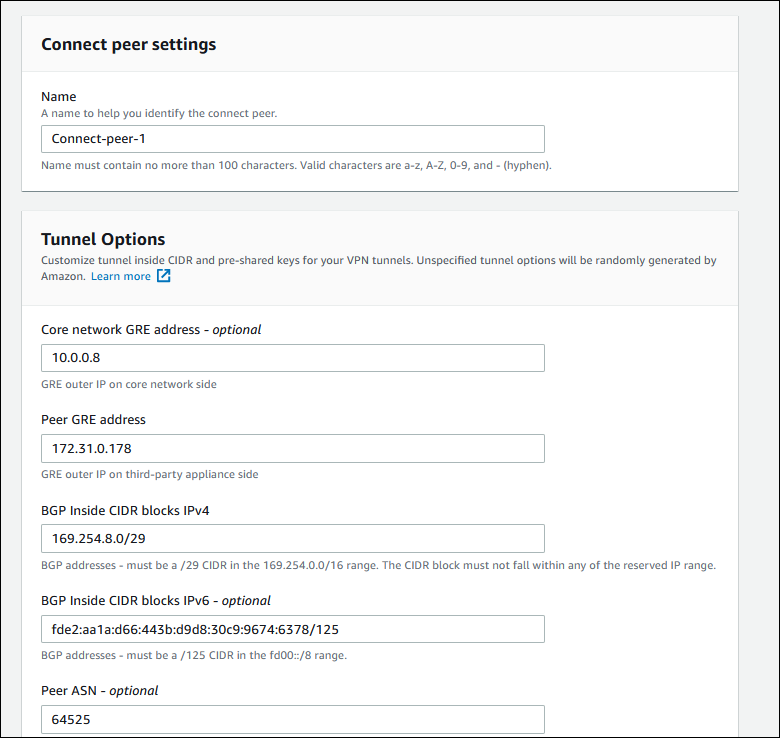
Task: Focus the Name field containing Connect-peer-1
Action: coord(292,139)
